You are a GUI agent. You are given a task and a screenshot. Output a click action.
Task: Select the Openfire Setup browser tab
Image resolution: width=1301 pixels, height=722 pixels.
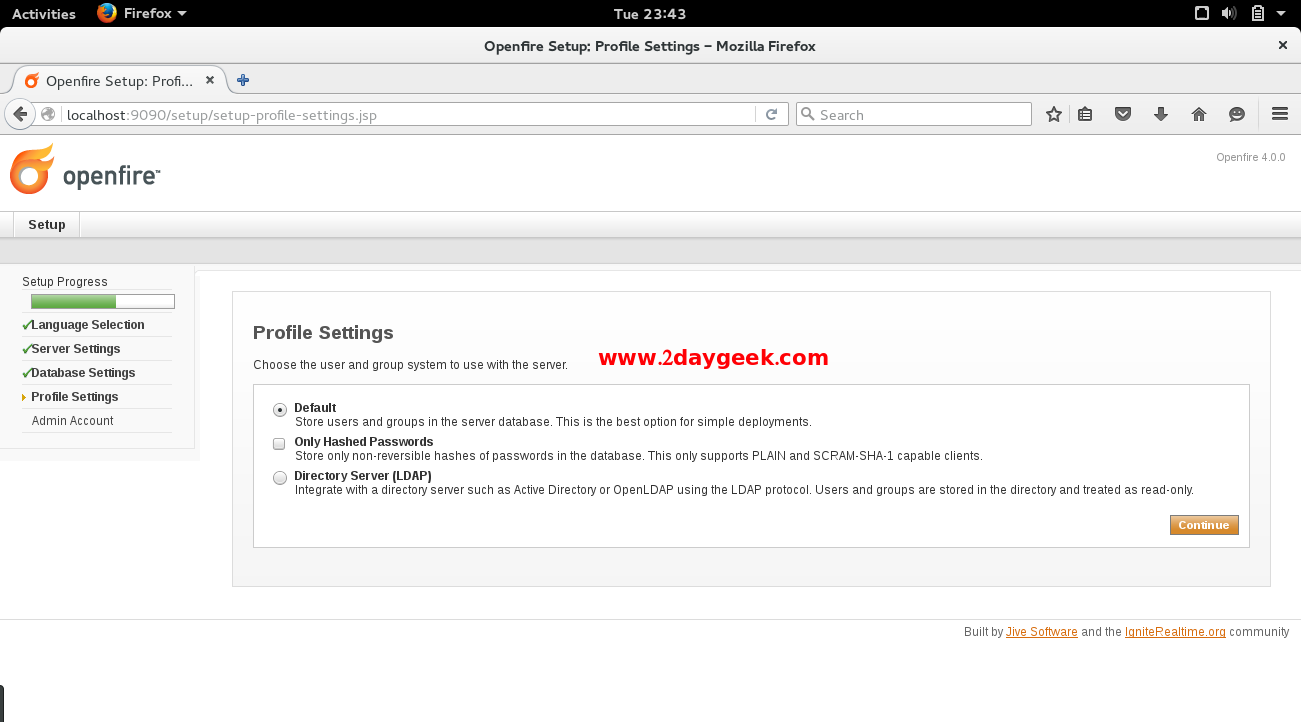tap(120, 81)
